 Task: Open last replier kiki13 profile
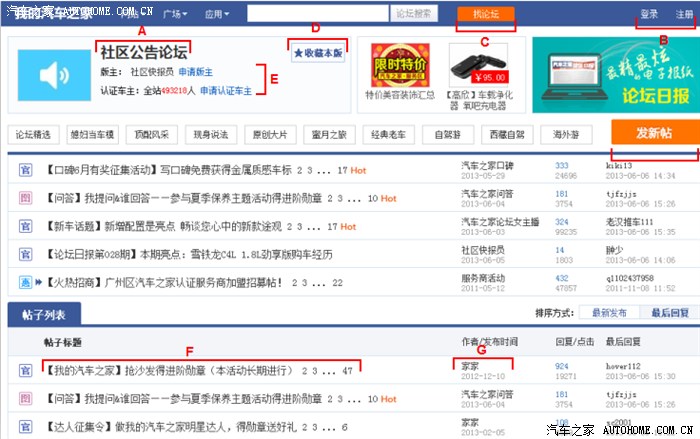619,165
